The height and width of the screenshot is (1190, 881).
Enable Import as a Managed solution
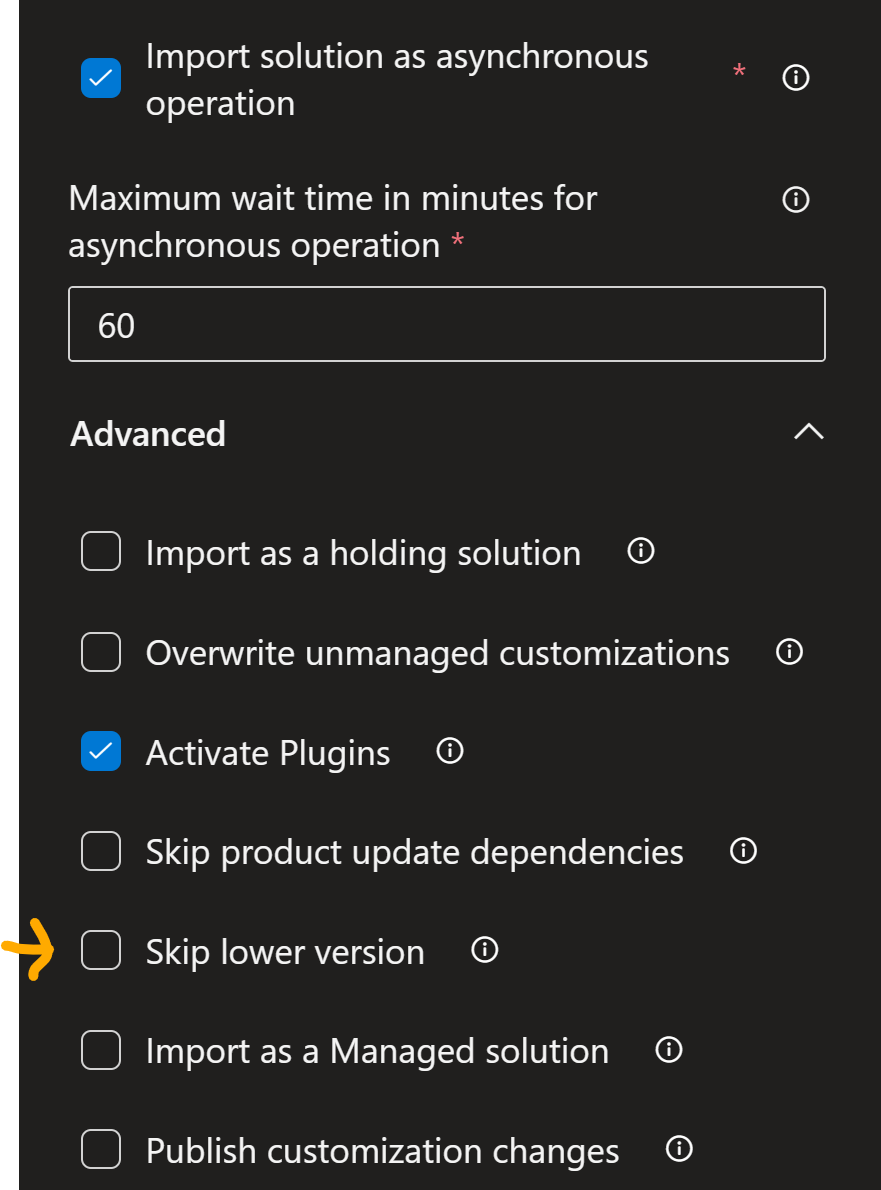point(100,1050)
